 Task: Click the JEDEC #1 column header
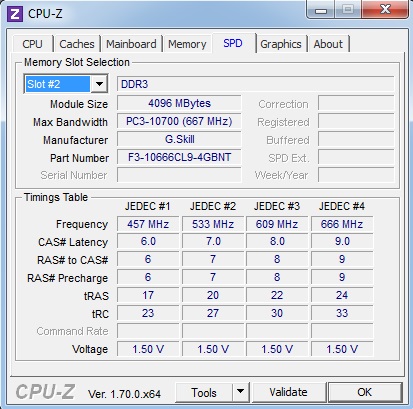(148, 206)
